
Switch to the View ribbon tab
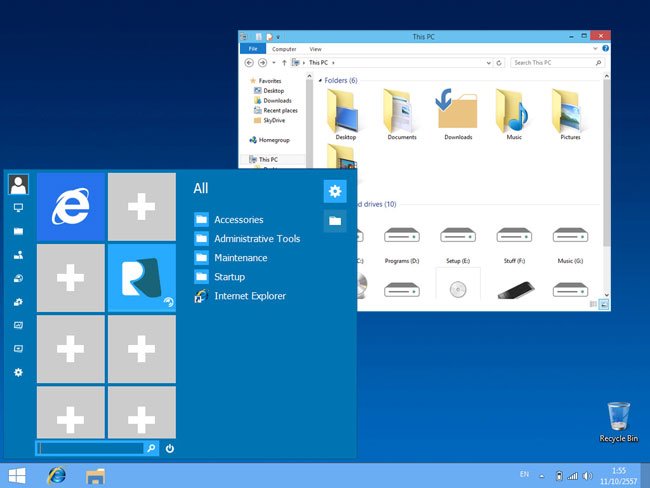(315, 48)
